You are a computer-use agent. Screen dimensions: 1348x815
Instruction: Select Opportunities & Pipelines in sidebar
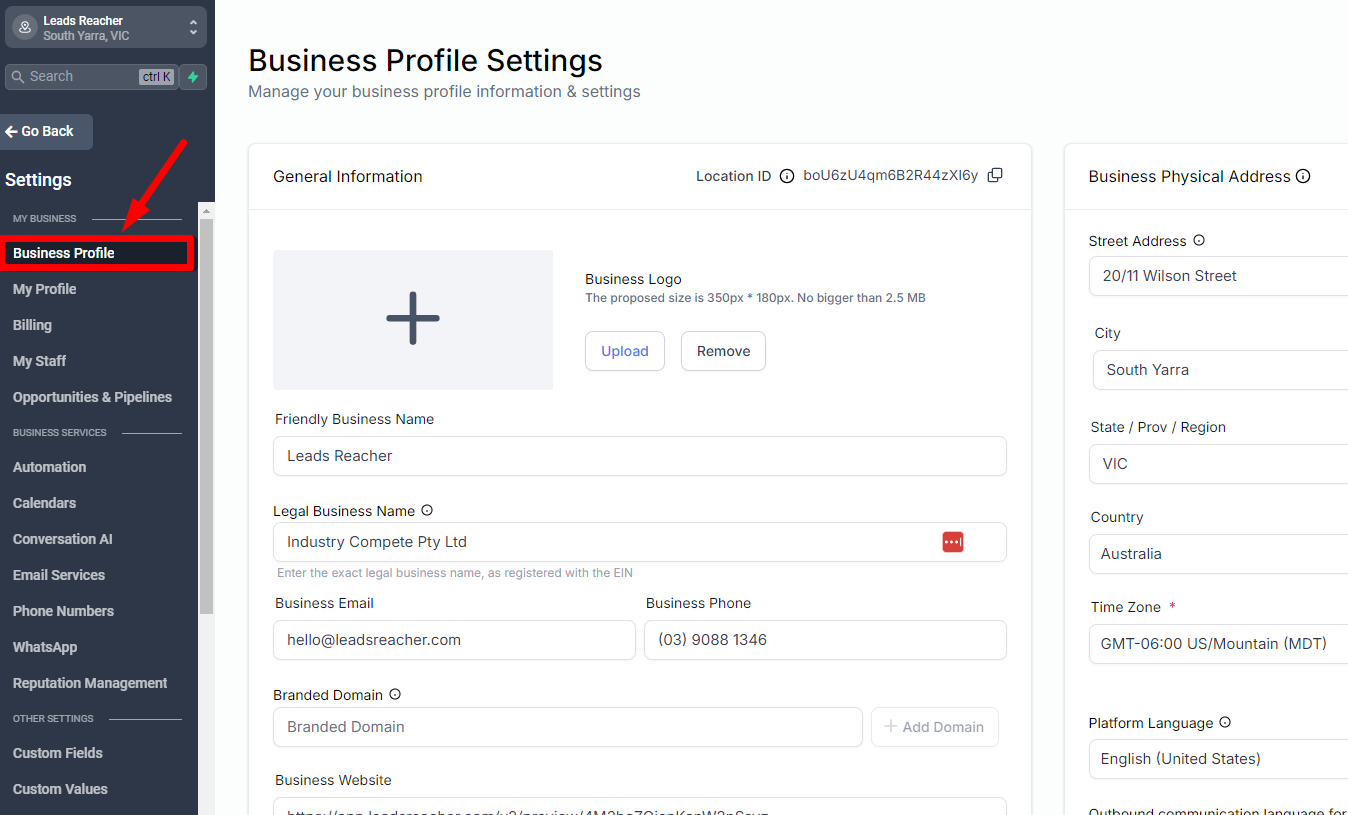[x=92, y=397]
